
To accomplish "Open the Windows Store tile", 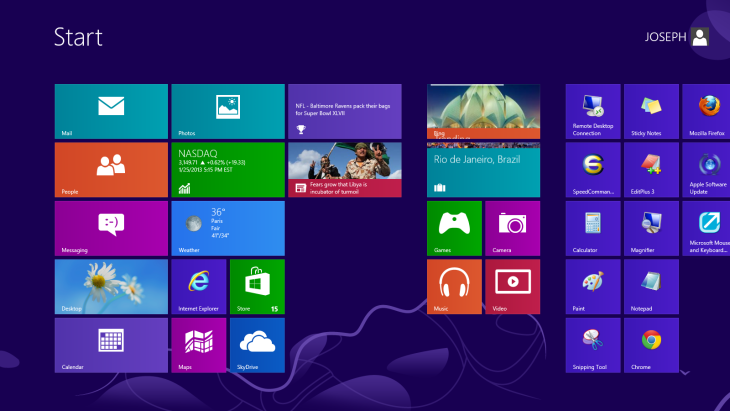I will pyautogui.click(x=257, y=286).
